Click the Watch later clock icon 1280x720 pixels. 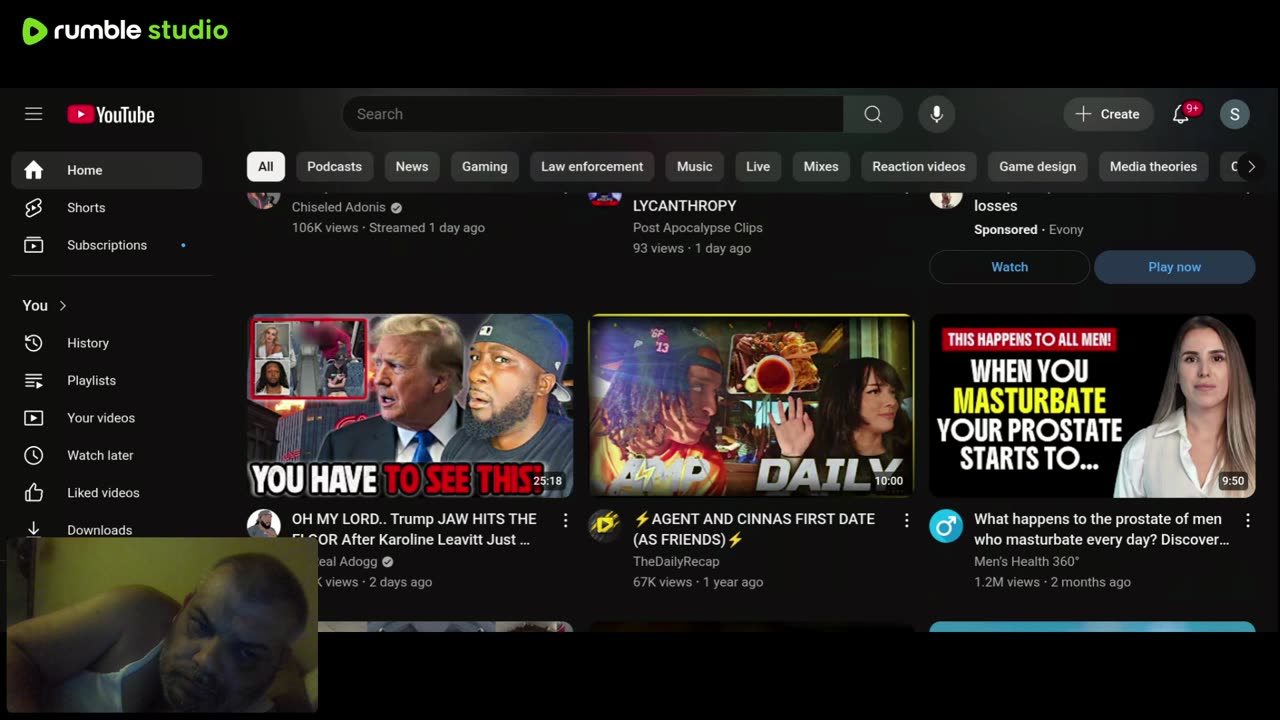34,455
